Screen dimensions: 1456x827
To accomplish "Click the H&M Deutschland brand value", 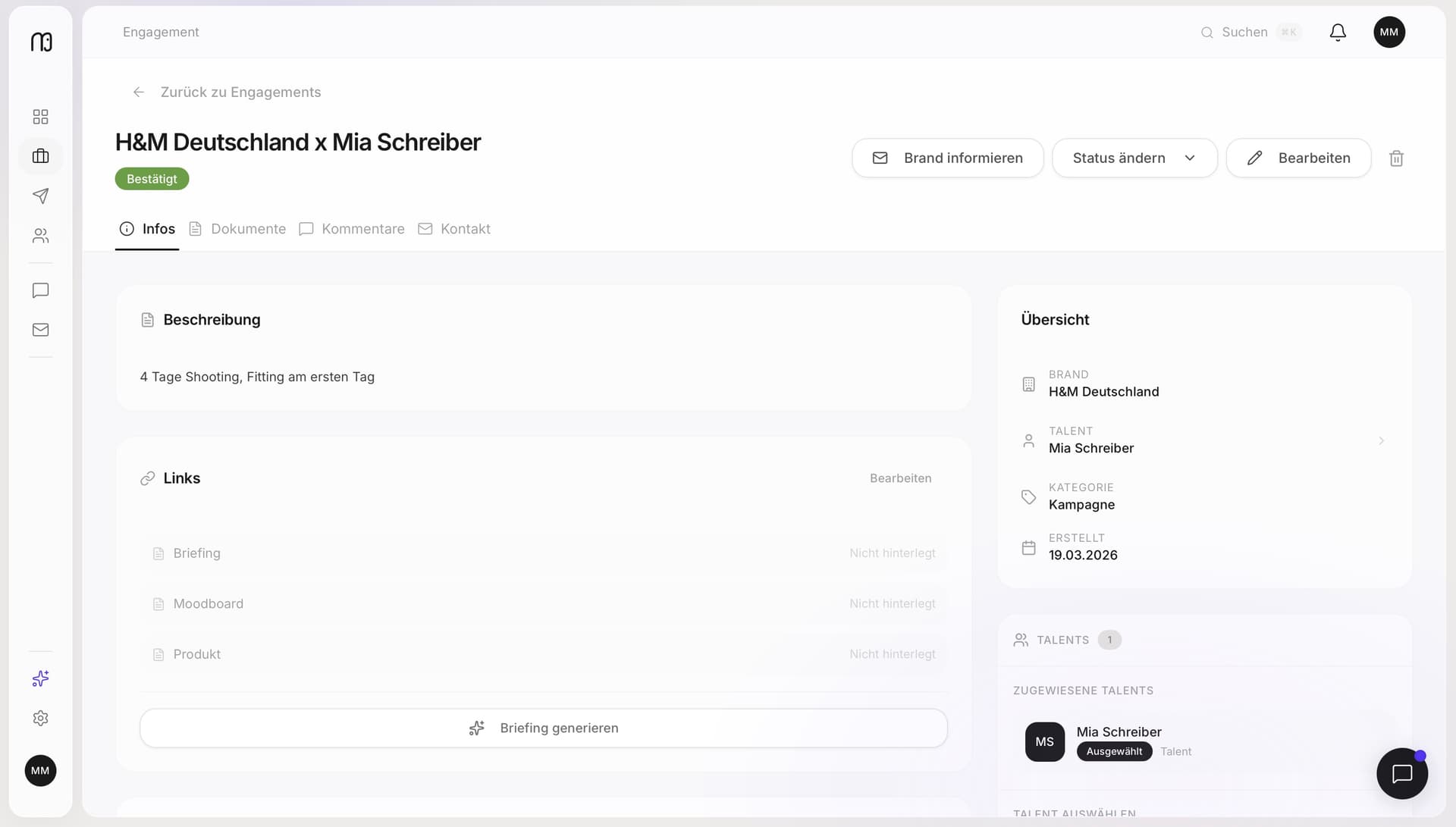I will click(x=1103, y=392).
